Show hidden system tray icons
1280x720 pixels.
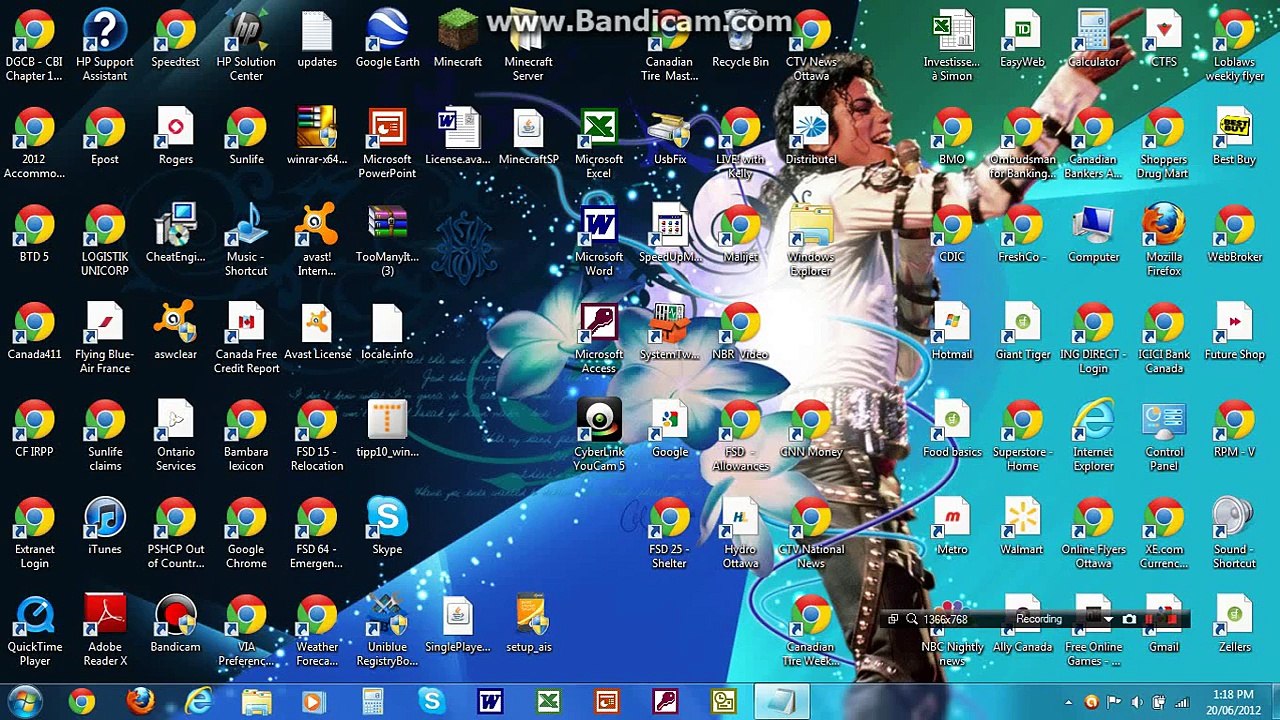click(1068, 703)
